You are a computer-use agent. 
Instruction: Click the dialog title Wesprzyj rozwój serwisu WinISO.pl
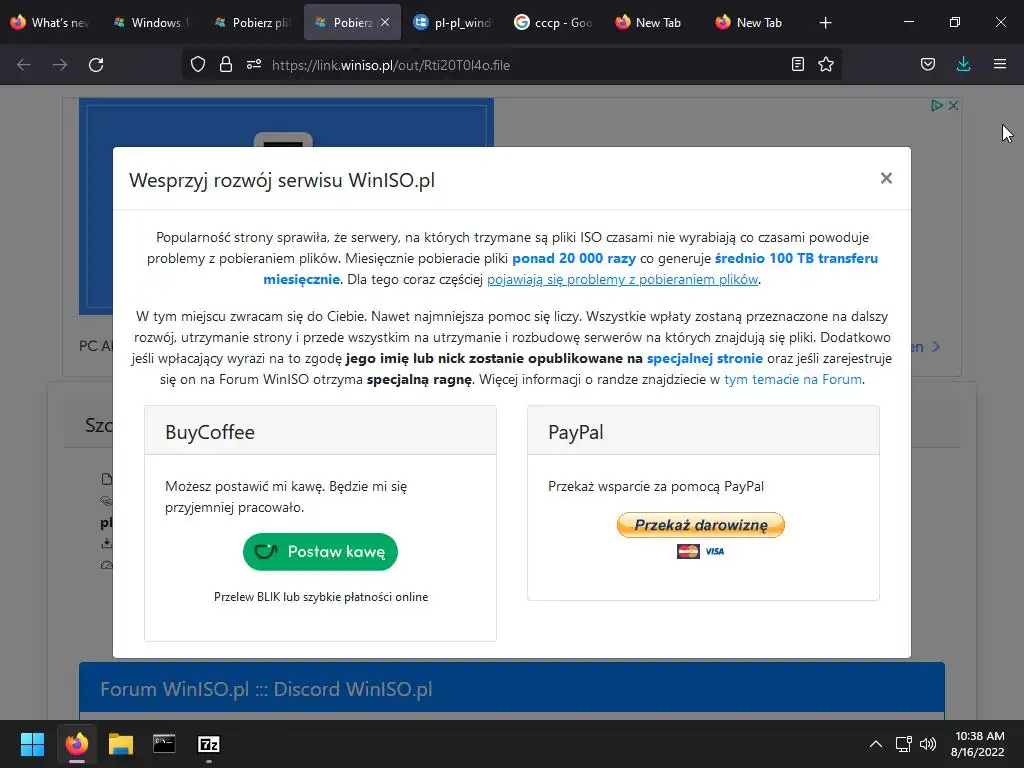(x=281, y=180)
